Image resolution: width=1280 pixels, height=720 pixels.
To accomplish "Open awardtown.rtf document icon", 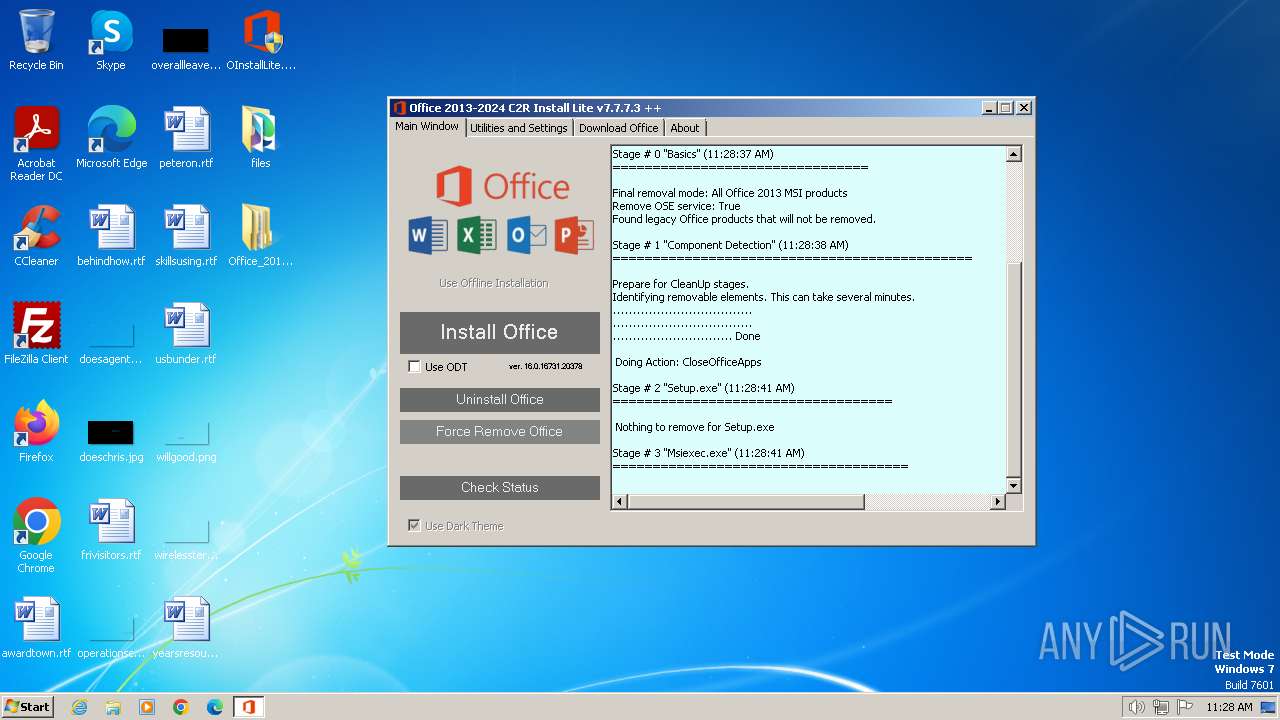I will point(36,627).
